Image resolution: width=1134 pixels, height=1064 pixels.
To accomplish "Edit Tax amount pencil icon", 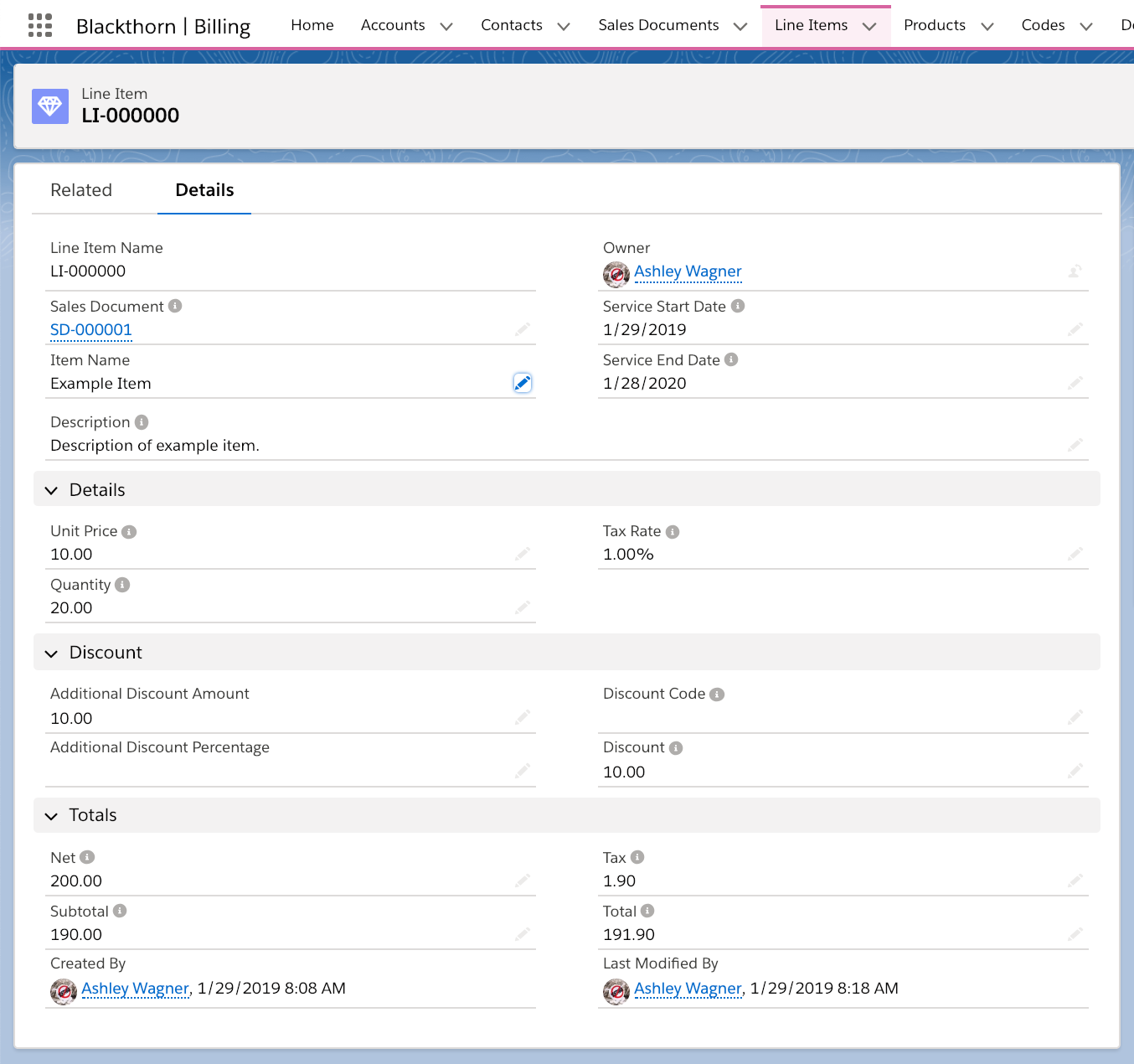I will click(1075, 880).
